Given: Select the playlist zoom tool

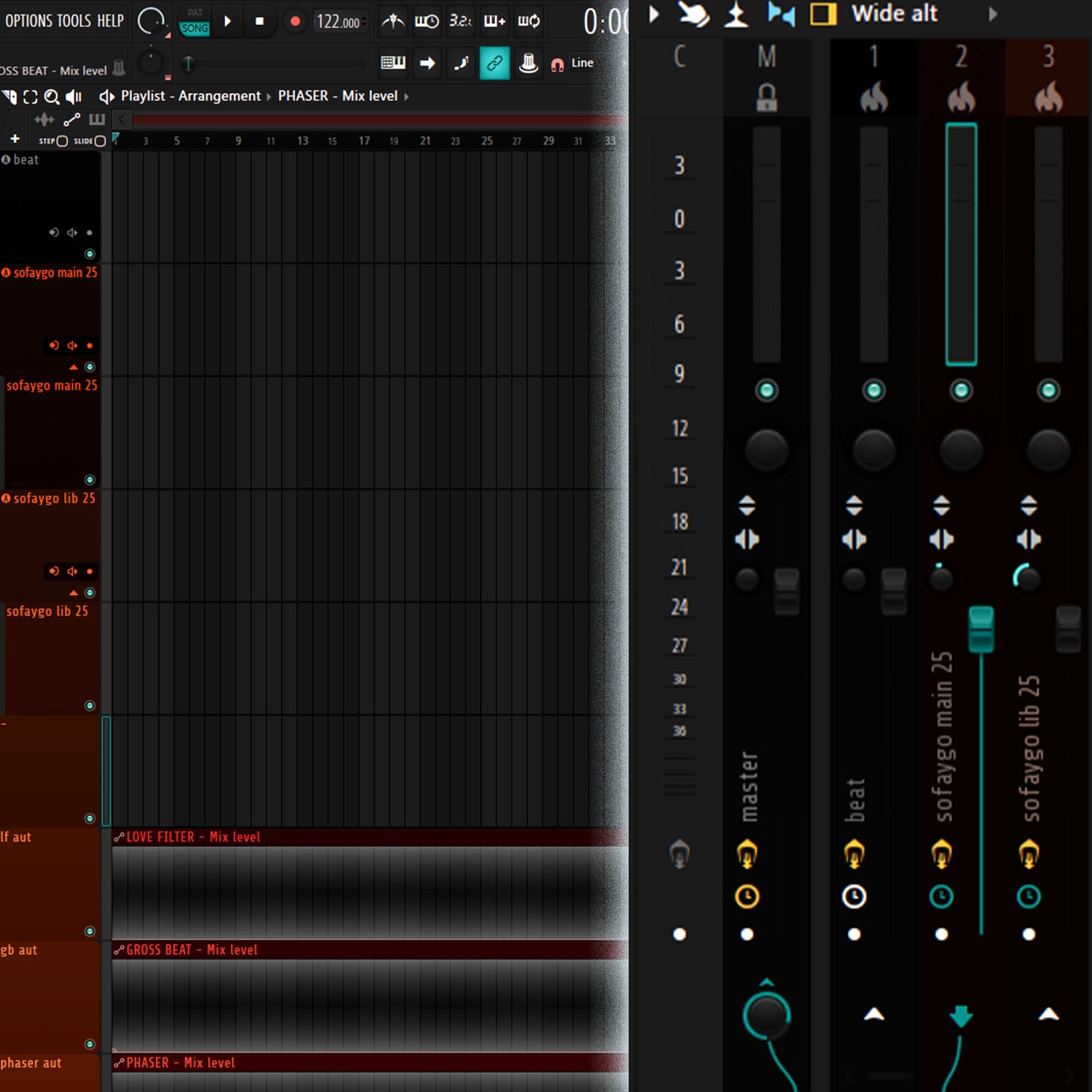Looking at the screenshot, I should click(x=51, y=97).
